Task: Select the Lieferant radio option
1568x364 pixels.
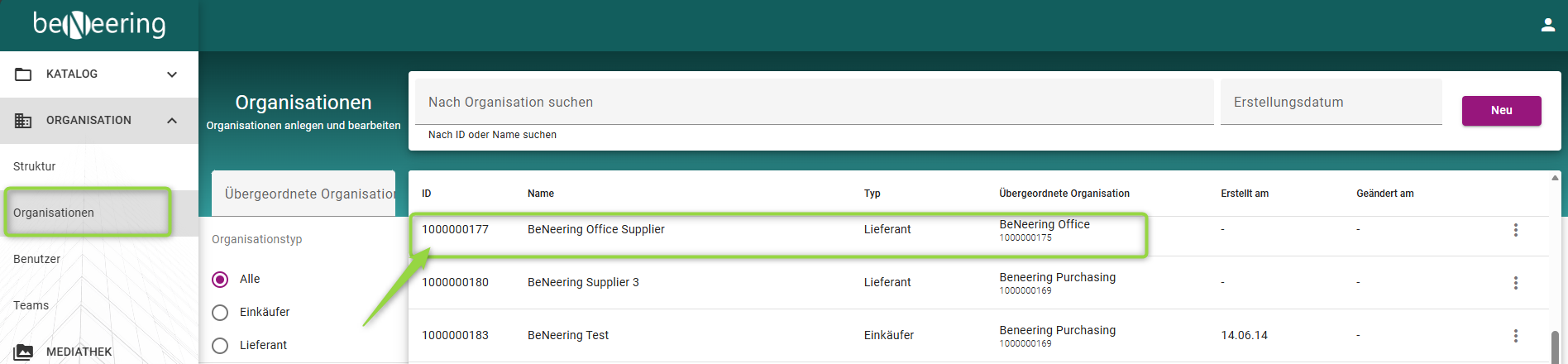Action: click(x=220, y=346)
